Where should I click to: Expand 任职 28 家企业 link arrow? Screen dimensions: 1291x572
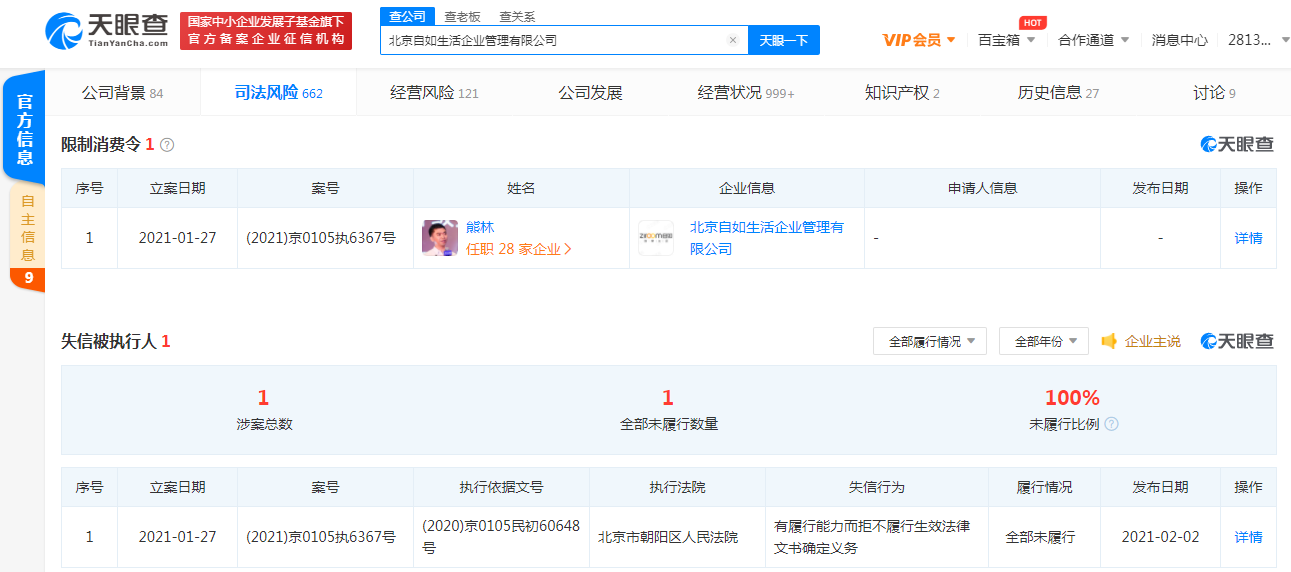pos(568,249)
